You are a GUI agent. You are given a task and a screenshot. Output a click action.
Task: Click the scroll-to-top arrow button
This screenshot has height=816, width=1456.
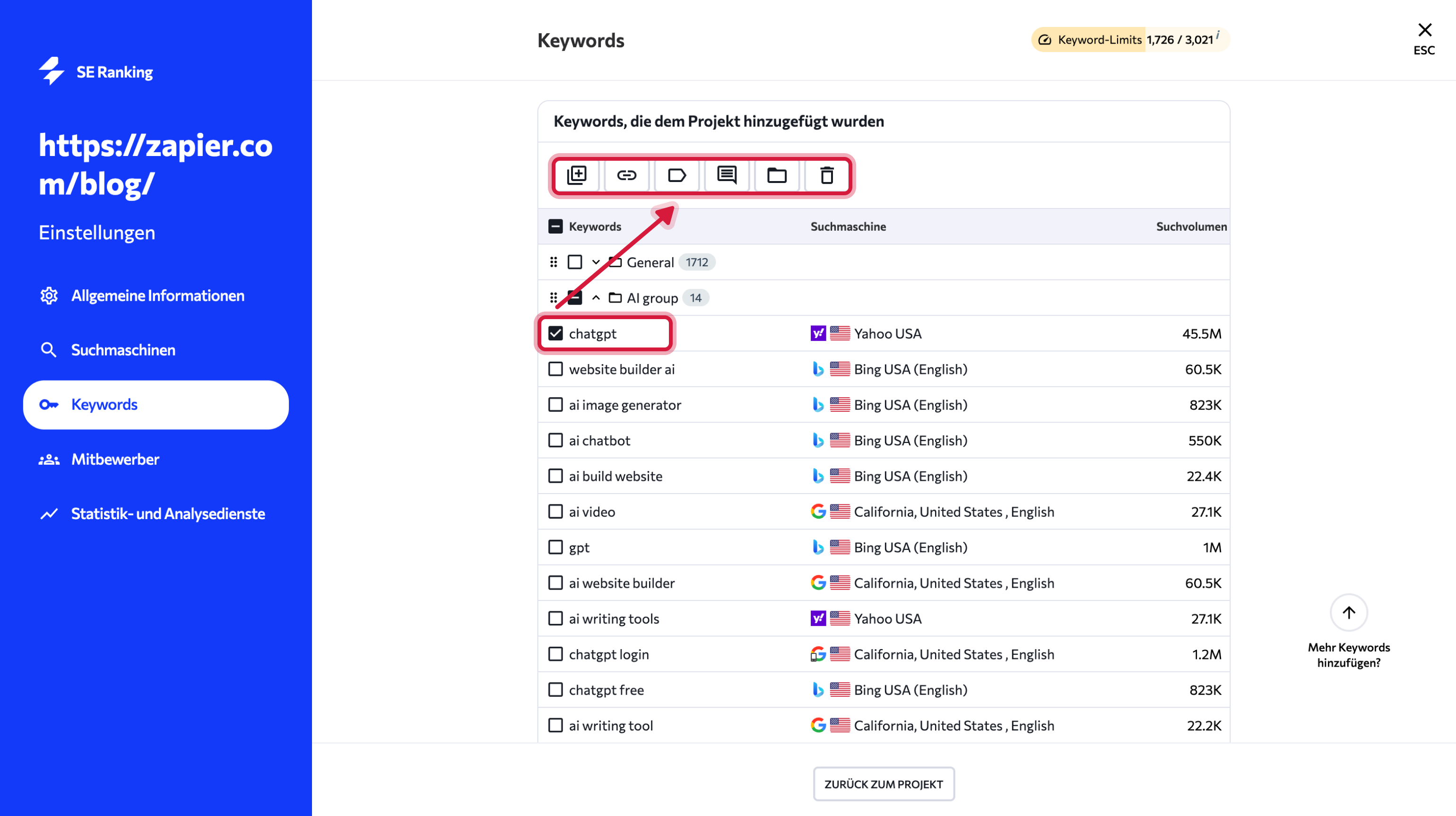pyautogui.click(x=1349, y=613)
